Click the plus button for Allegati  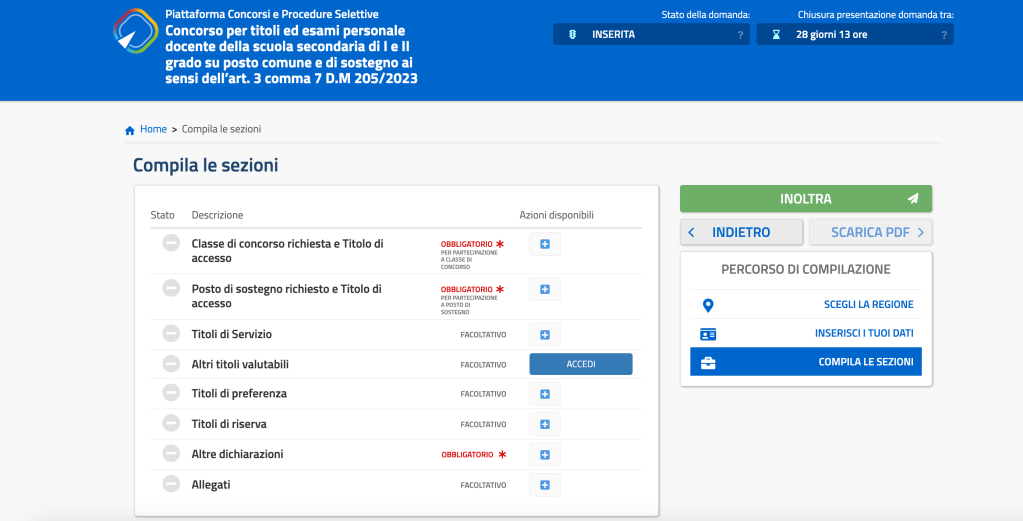pos(545,485)
